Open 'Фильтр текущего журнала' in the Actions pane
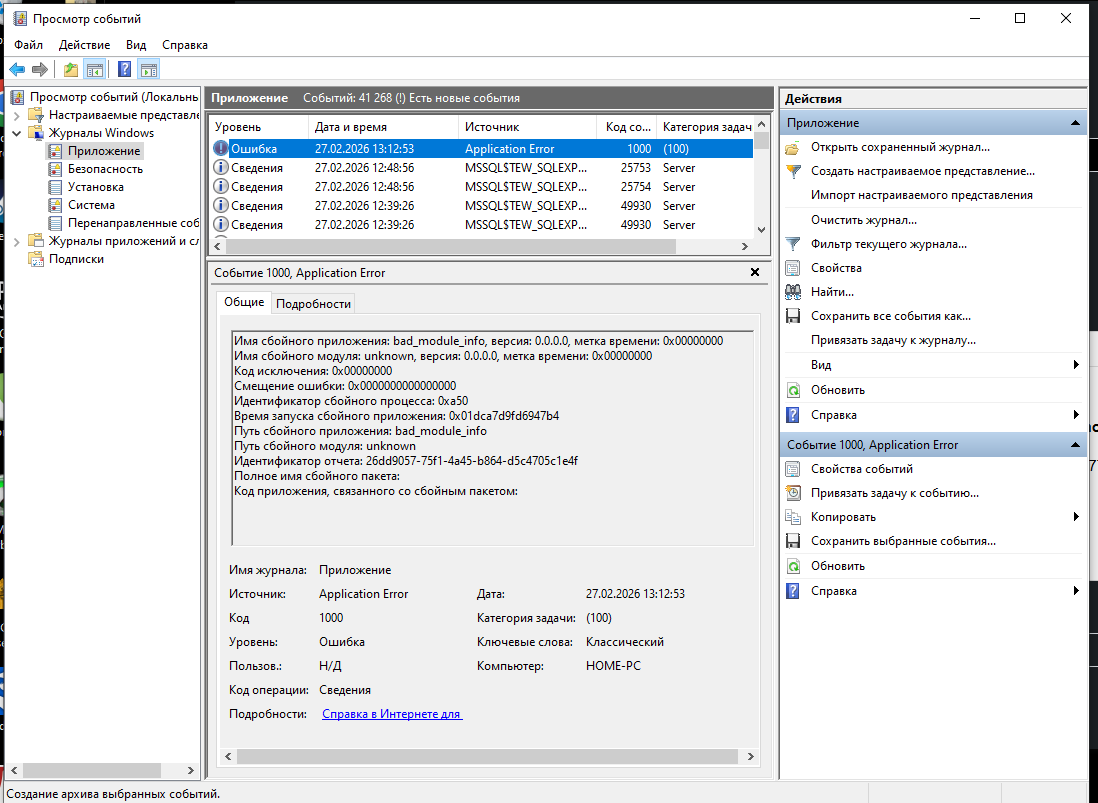 coord(888,244)
